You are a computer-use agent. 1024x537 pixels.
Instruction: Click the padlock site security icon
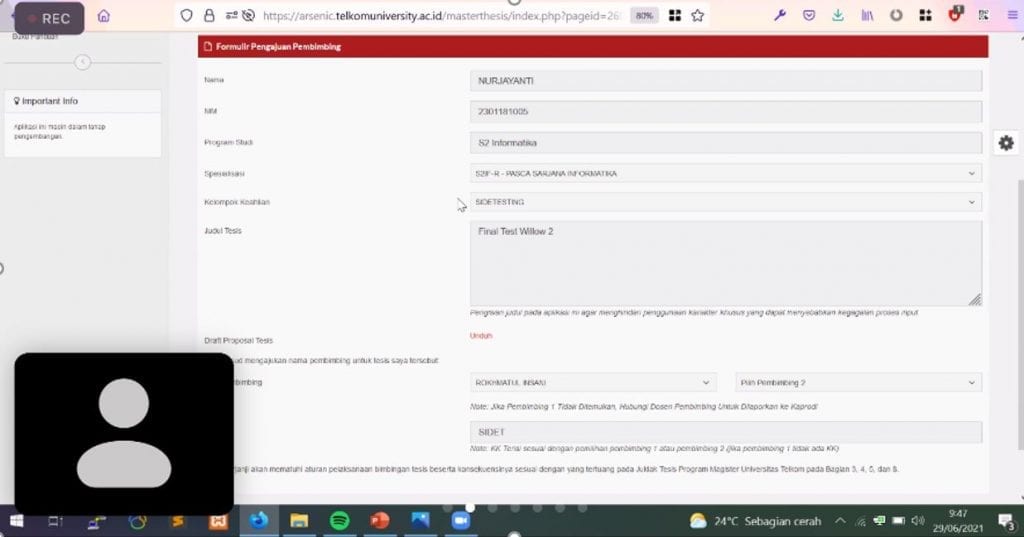(x=209, y=16)
